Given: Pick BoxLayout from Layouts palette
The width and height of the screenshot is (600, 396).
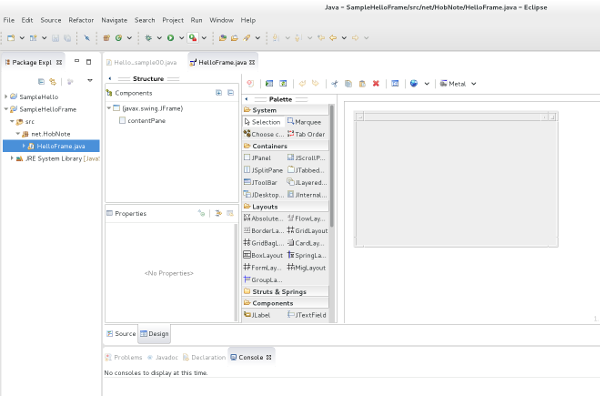Looking at the screenshot, I should (263, 255).
